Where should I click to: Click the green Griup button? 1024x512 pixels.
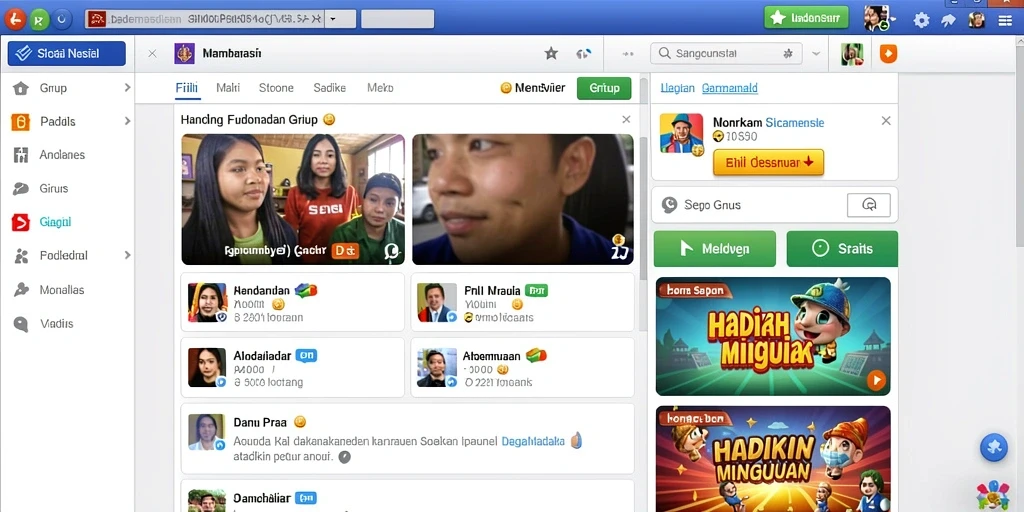click(x=604, y=88)
